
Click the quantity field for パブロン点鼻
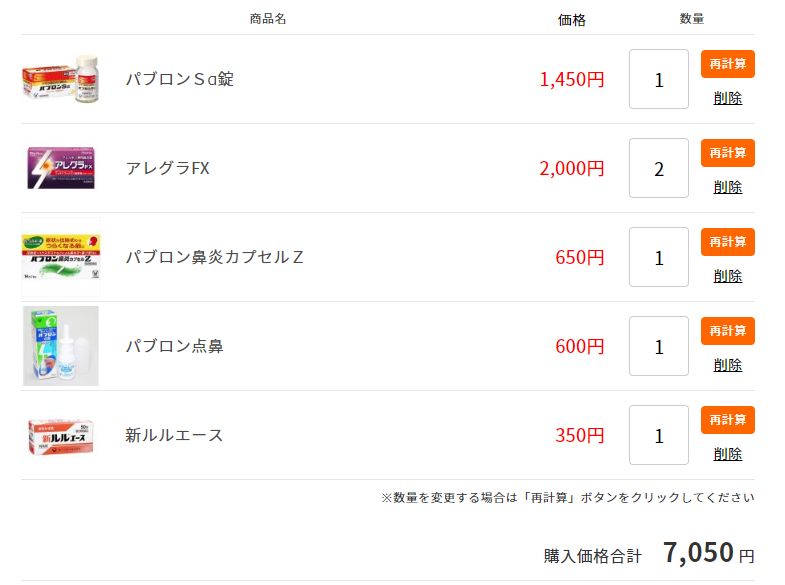pyautogui.click(x=658, y=346)
